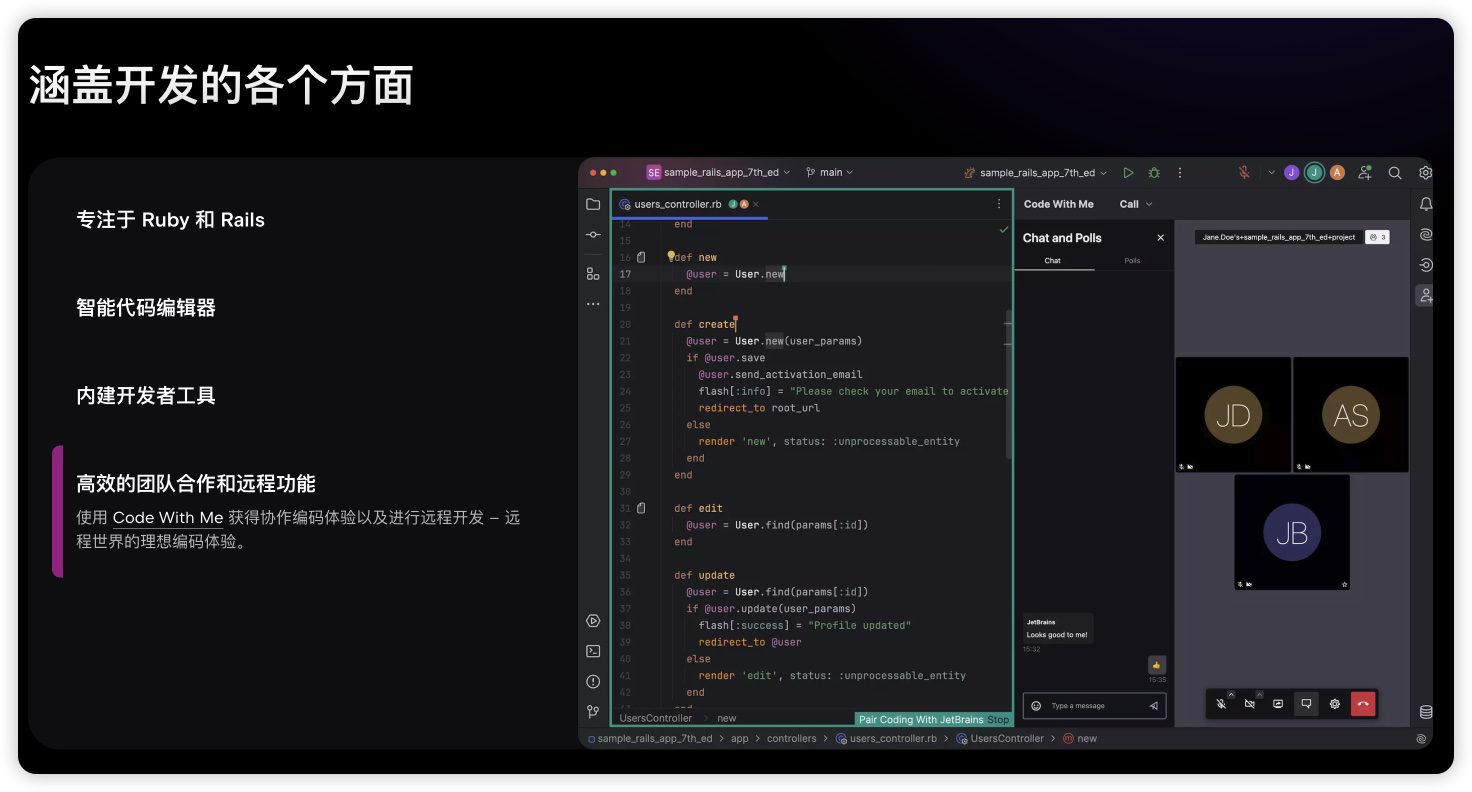Stop the Pair Coding session

coord(998,719)
